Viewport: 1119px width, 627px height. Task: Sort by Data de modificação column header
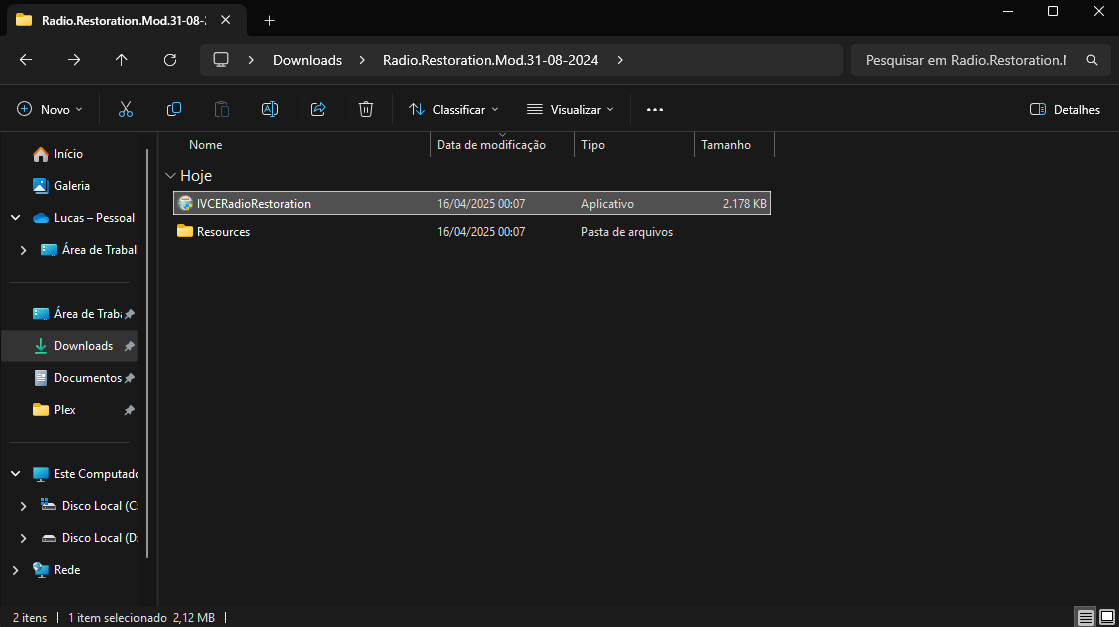pos(491,145)
